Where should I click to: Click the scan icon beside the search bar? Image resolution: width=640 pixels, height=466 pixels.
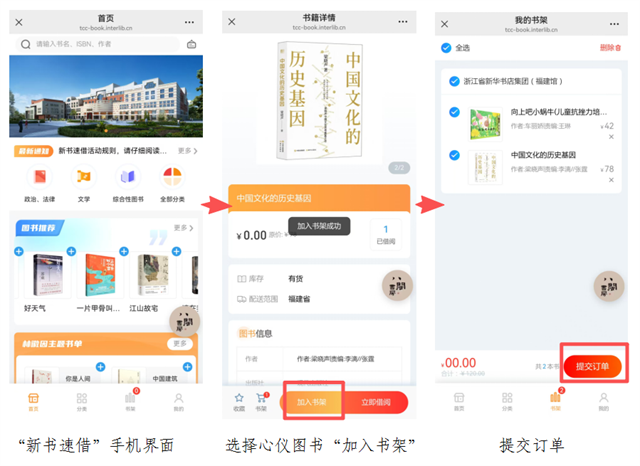(x=192, y=45)
